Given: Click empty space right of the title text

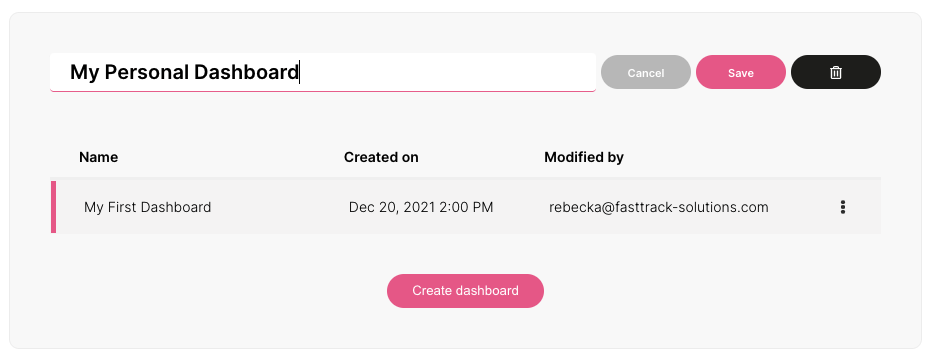Looking at the screenshot, I should 445,72.
